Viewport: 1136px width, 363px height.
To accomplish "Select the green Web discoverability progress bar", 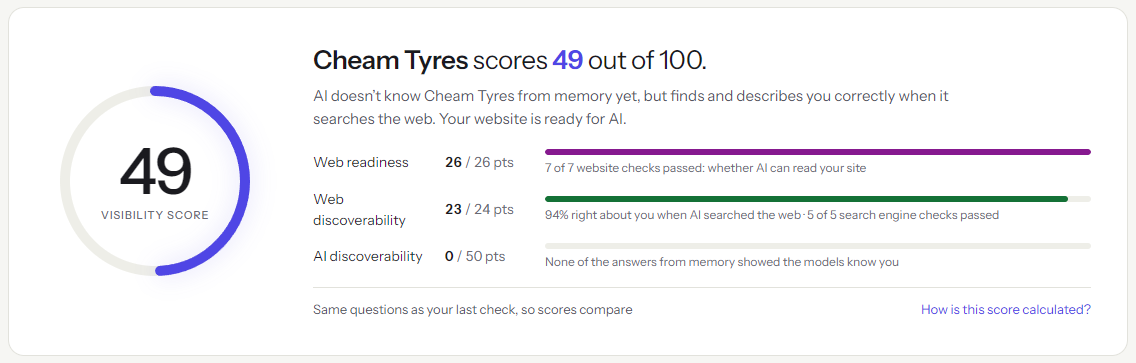I will point(817,199).
